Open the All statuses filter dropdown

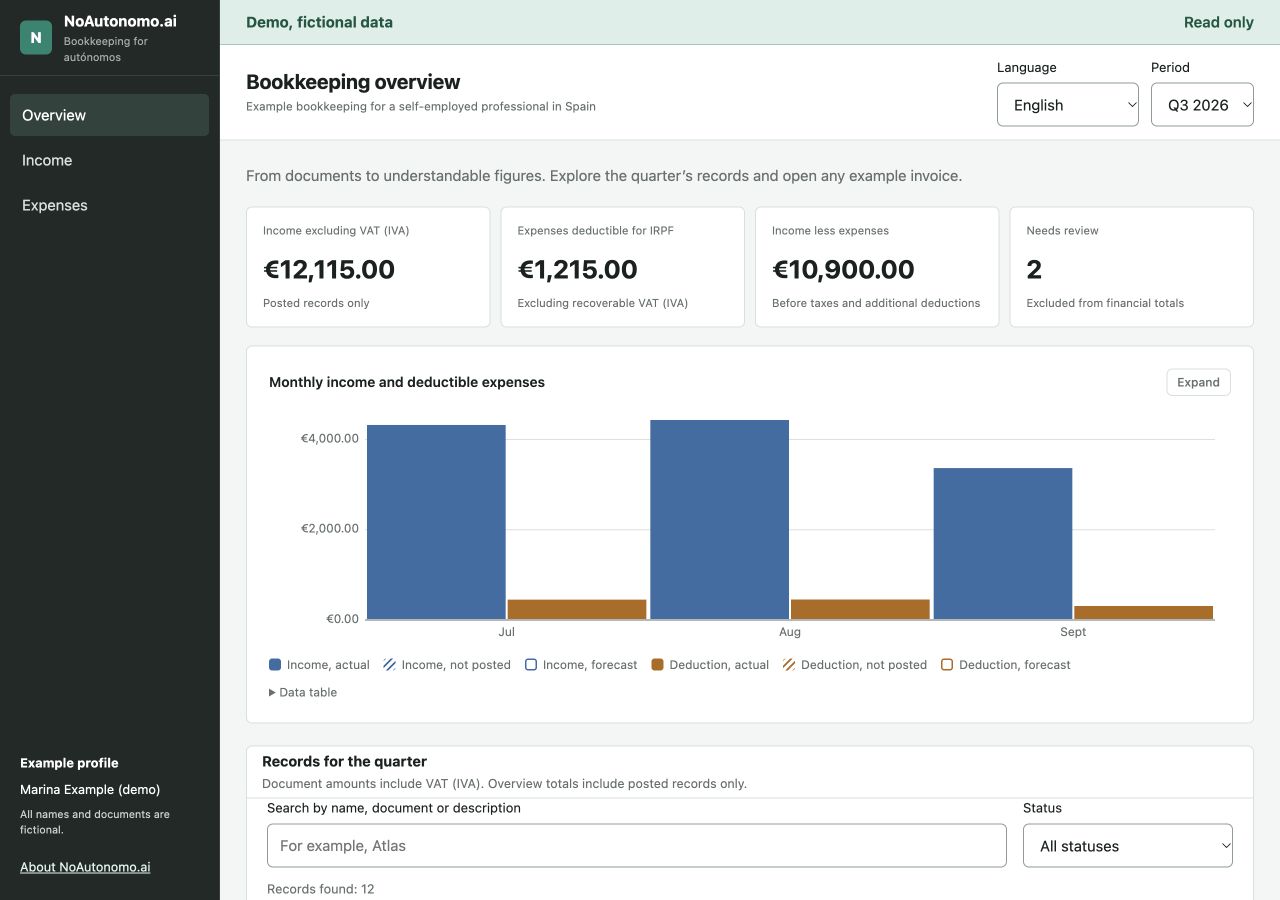tap(1128, 846)
